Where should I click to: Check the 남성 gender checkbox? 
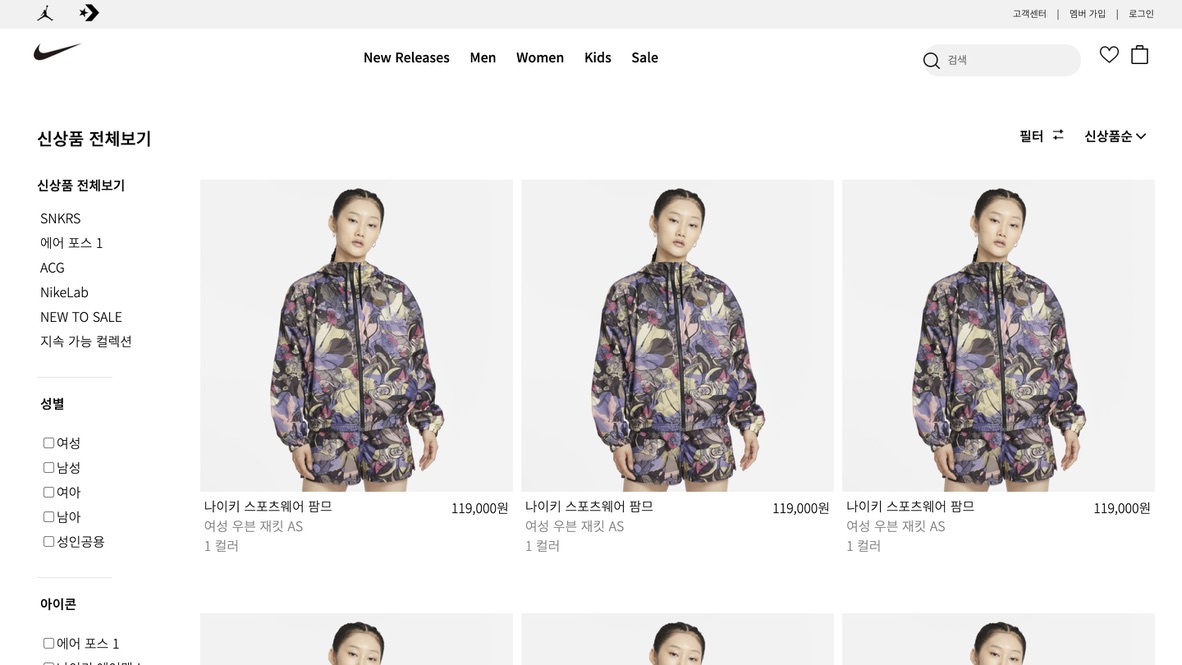(x=48, y=467)
